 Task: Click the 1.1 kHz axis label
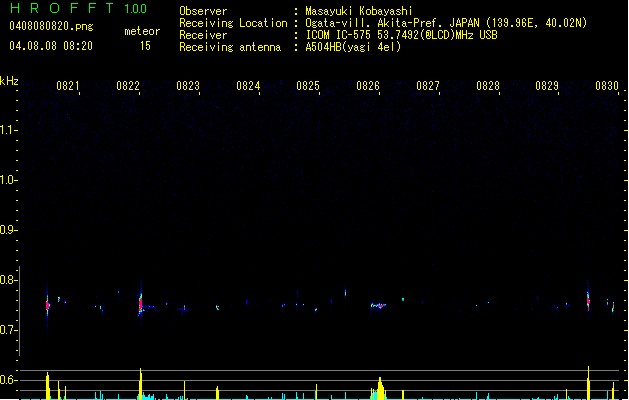tap(8, 130)
